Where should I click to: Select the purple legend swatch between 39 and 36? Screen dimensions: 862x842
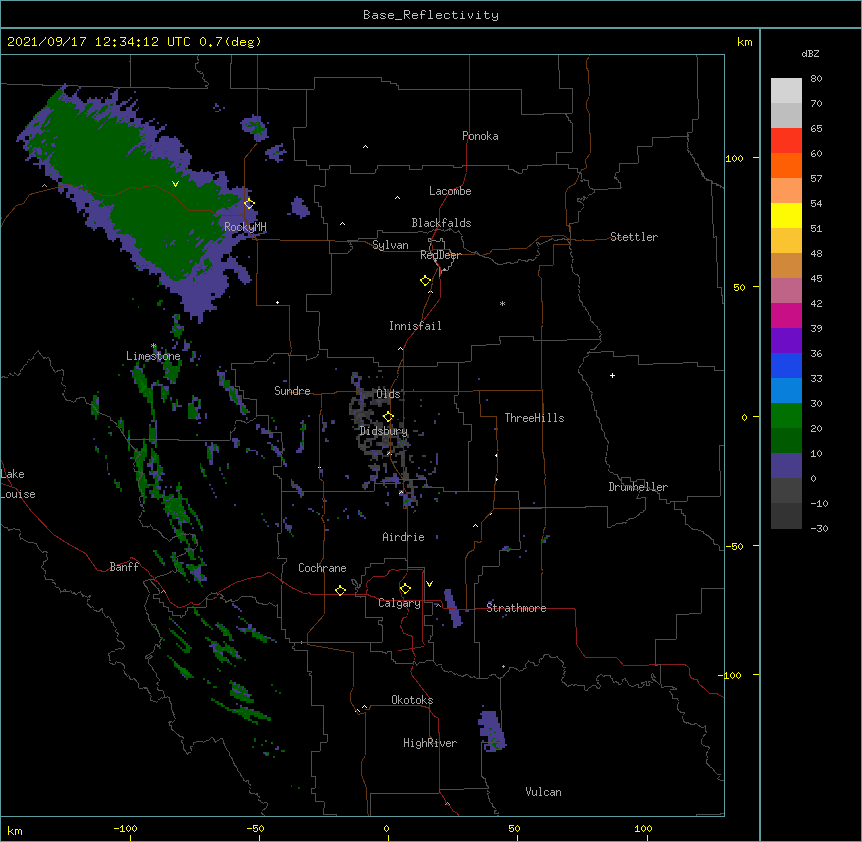coord(786,341)
